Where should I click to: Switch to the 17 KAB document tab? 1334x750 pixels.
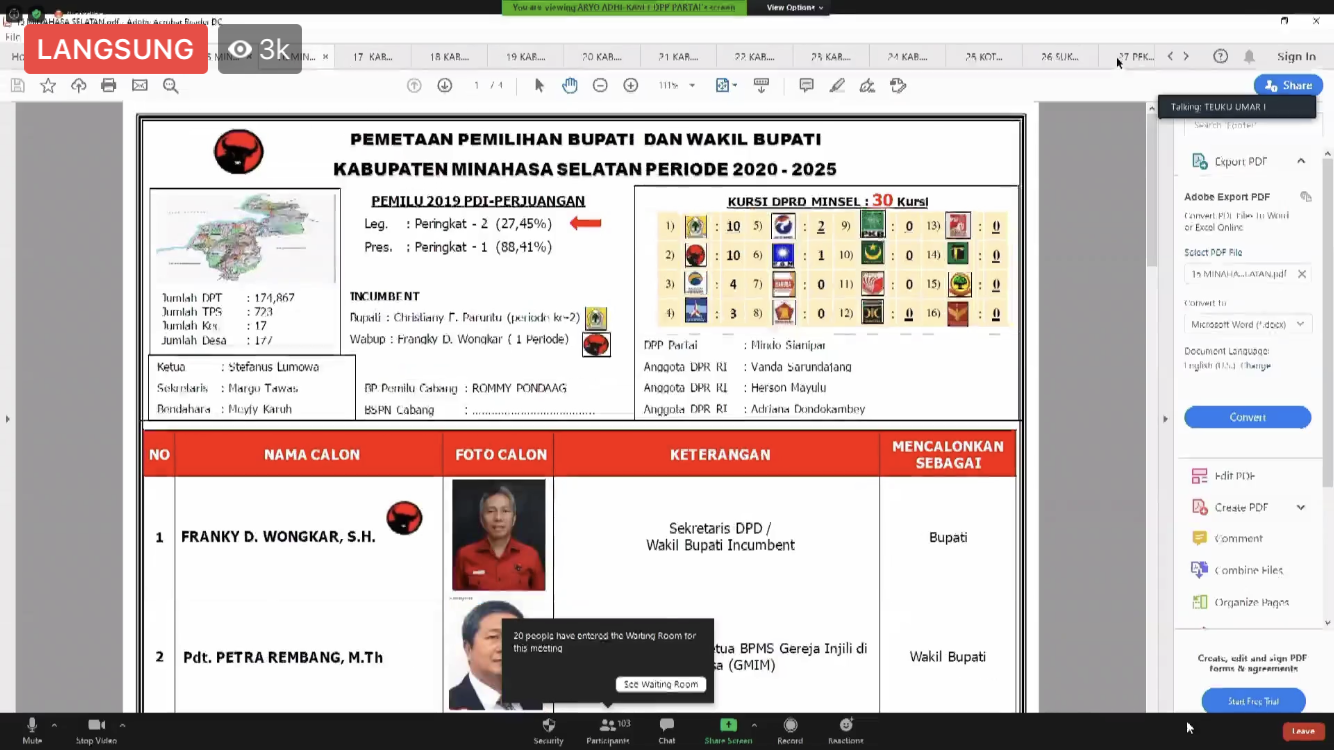[373, 57]
